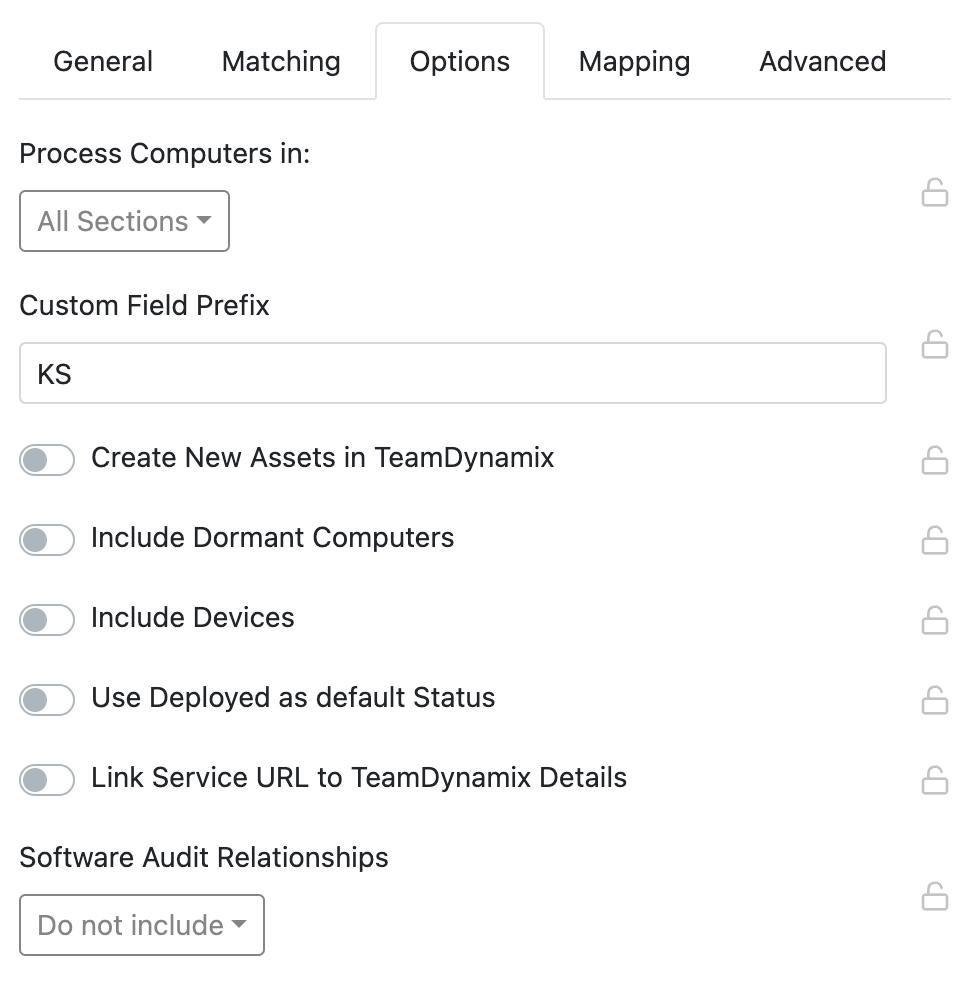Enable Create New Assets in TeamDynamix

47,459
